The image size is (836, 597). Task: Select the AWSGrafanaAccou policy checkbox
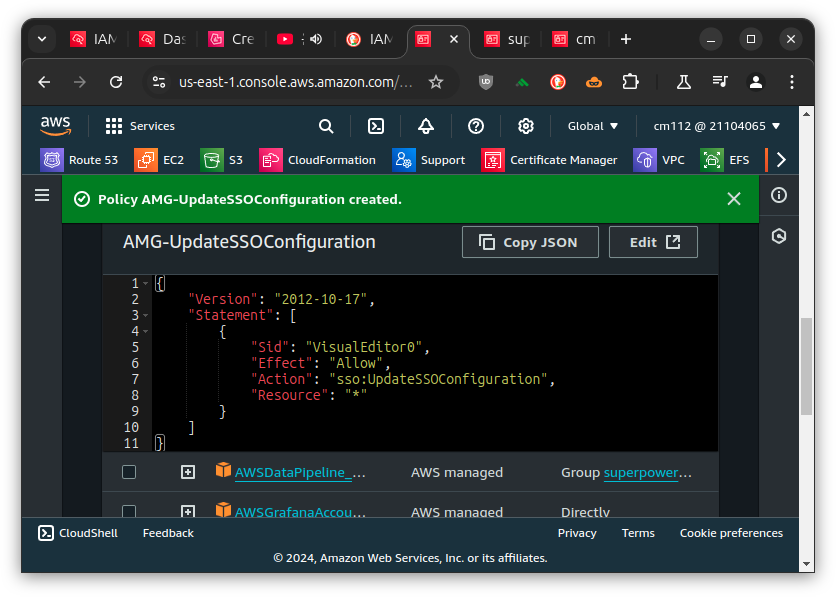click(x=129, y=511)
